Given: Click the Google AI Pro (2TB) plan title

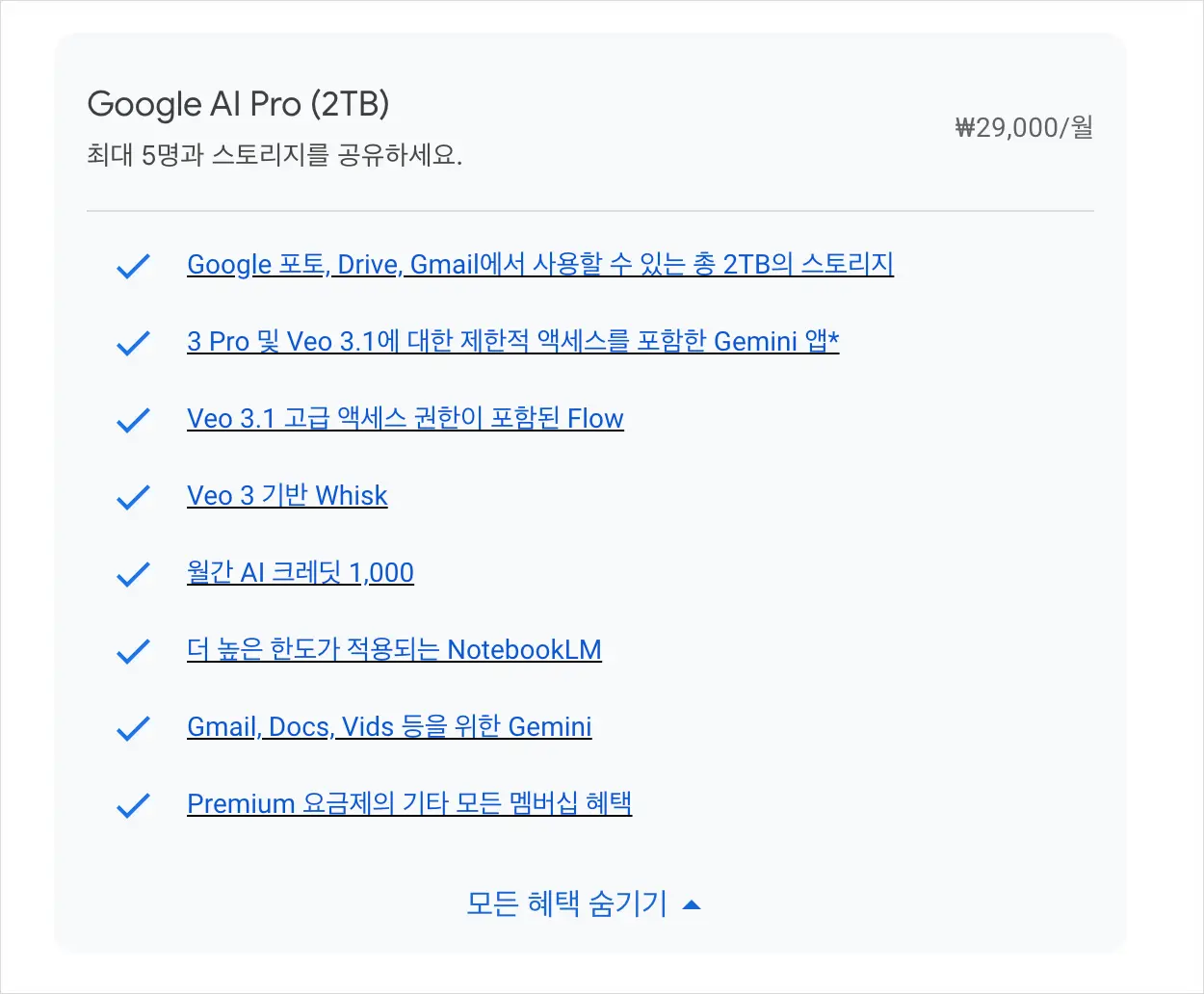Looking at the screenshot, I should coord(238,104).
